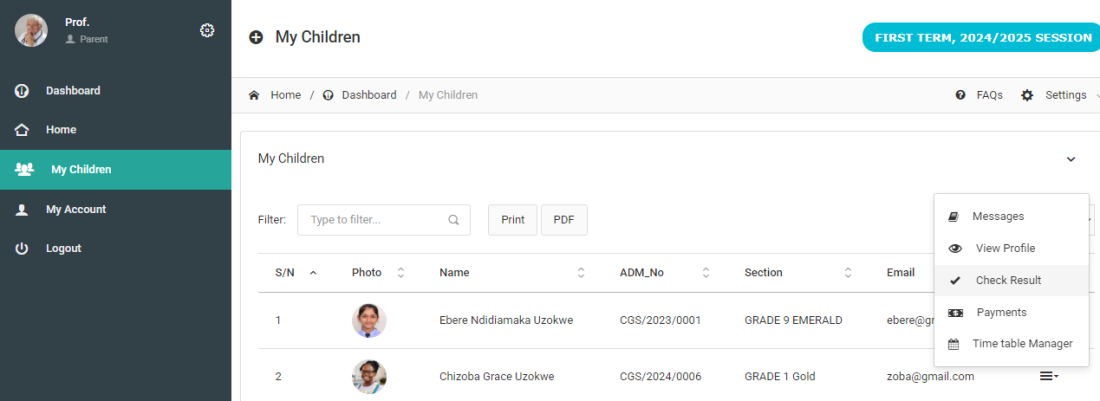Click the Settings gear icon in top bar
Viewport: 1100px width, 401px height.
click(x=1027, y=95)
